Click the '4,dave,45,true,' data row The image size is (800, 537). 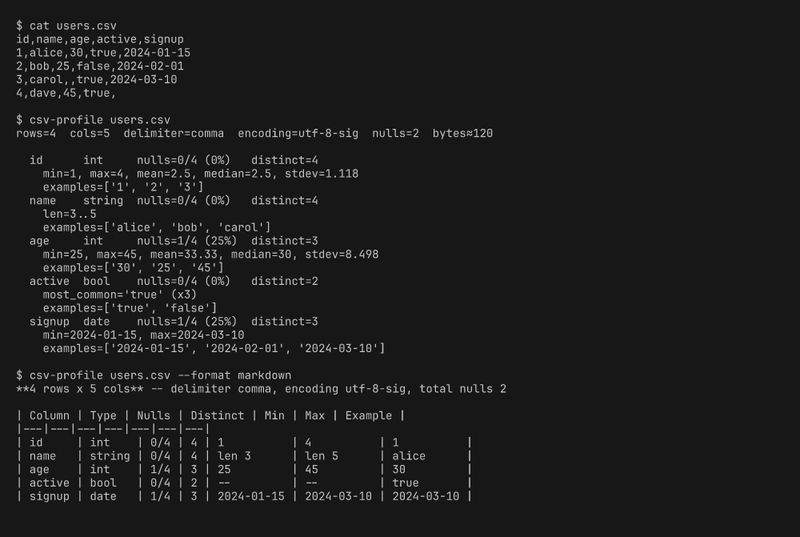click(x=66, y=94)
